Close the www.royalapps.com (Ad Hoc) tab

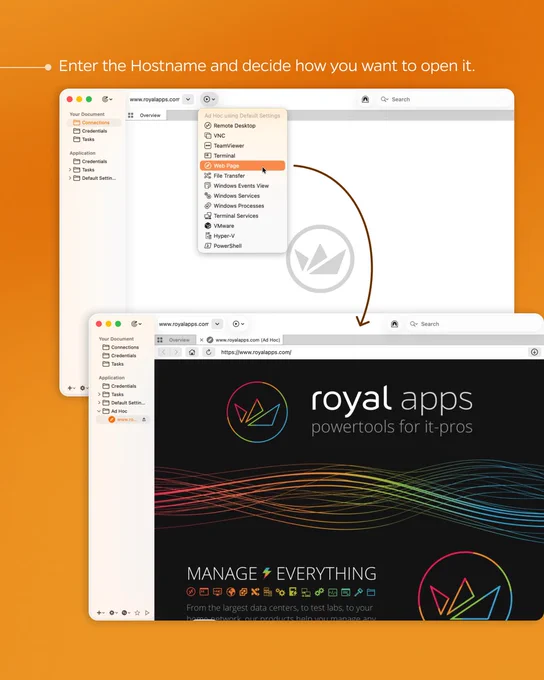coord(201,340)
